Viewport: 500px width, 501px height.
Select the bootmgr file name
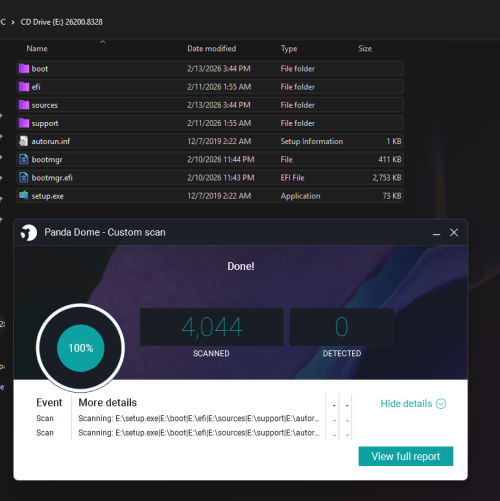point(47,160)
